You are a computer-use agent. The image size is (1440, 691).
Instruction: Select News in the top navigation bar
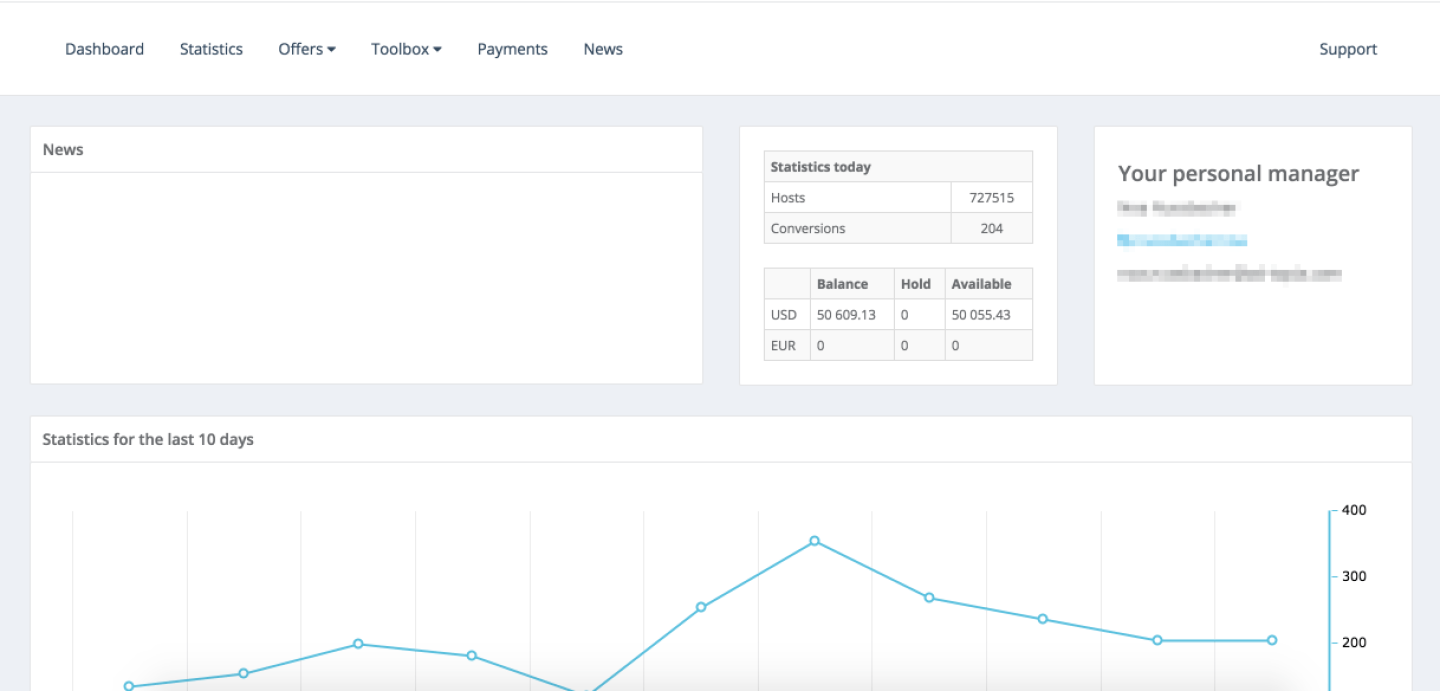(603, 49)
